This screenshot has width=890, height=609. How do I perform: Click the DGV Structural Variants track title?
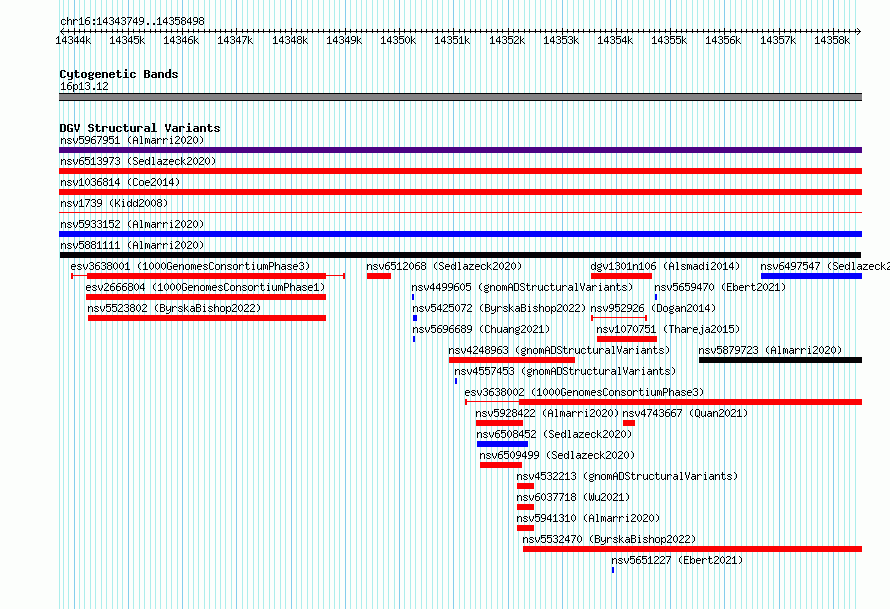tap(140, 128)
